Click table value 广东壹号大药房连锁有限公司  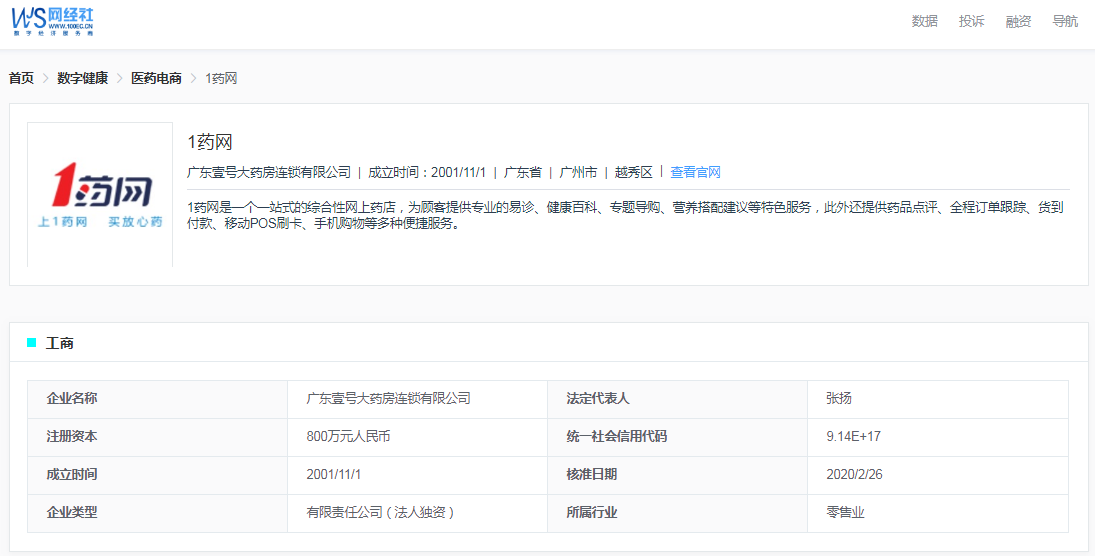point(388,399)
